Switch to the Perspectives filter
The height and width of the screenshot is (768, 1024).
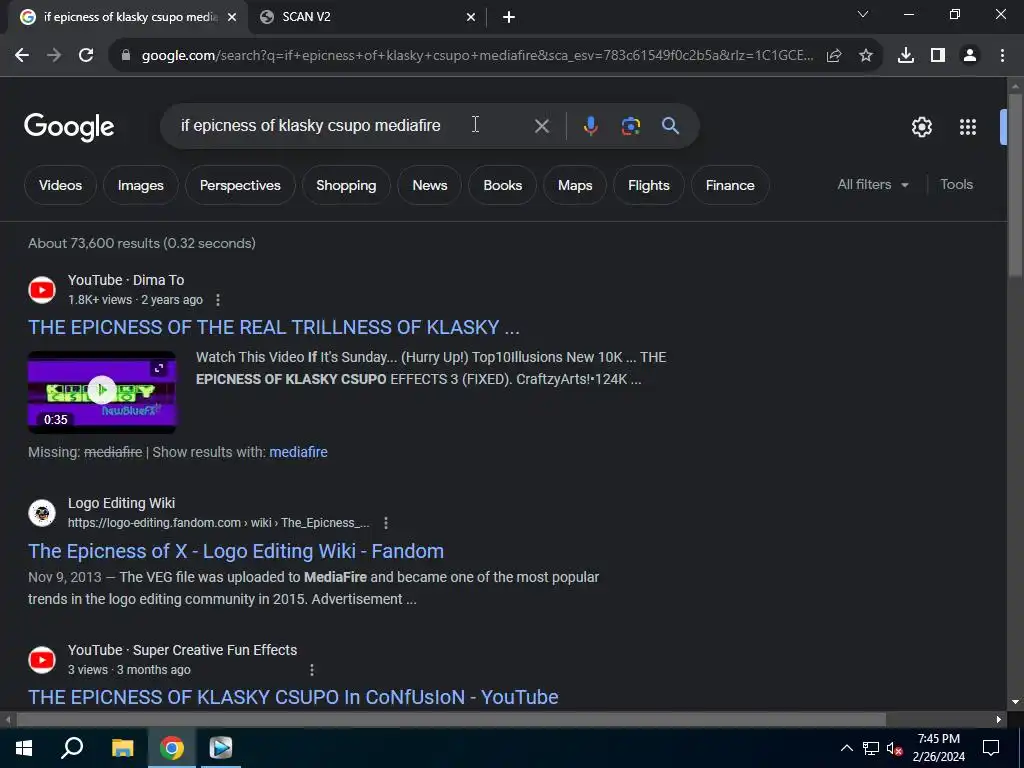click(240, 185)
